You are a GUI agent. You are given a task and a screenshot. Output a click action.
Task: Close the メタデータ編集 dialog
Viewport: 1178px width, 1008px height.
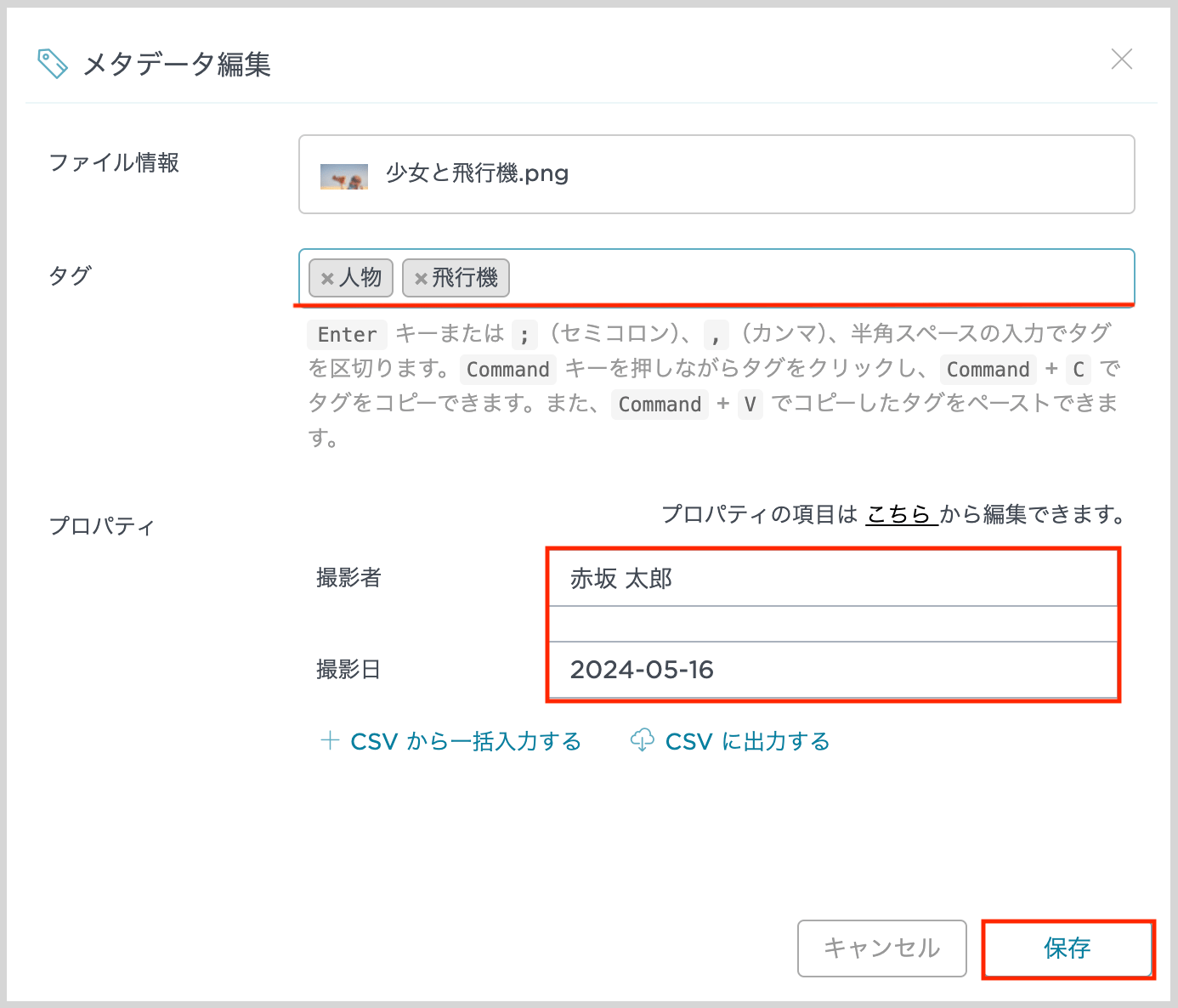[x=1122, y=59]
